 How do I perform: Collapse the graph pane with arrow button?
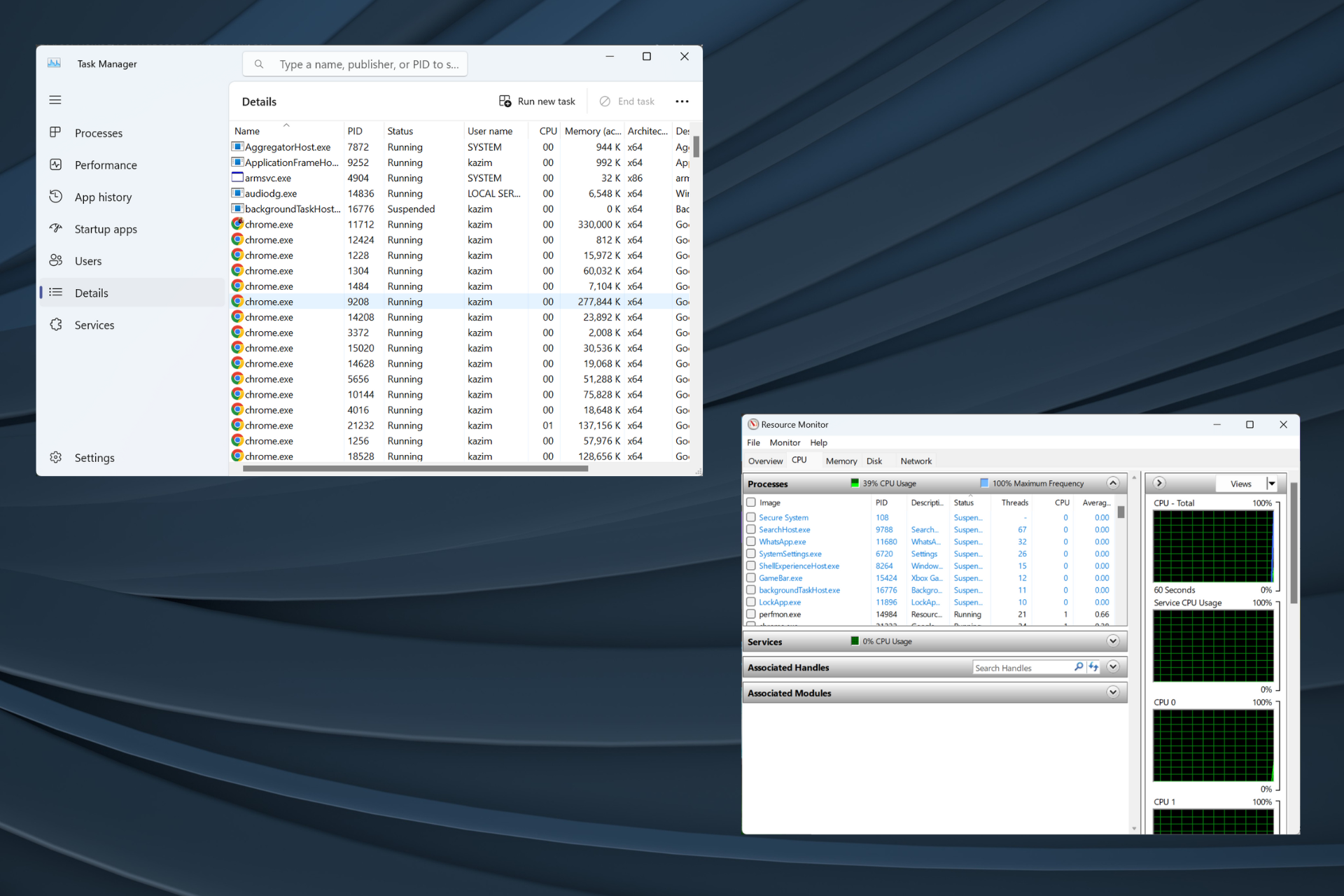coord(1159,483)
